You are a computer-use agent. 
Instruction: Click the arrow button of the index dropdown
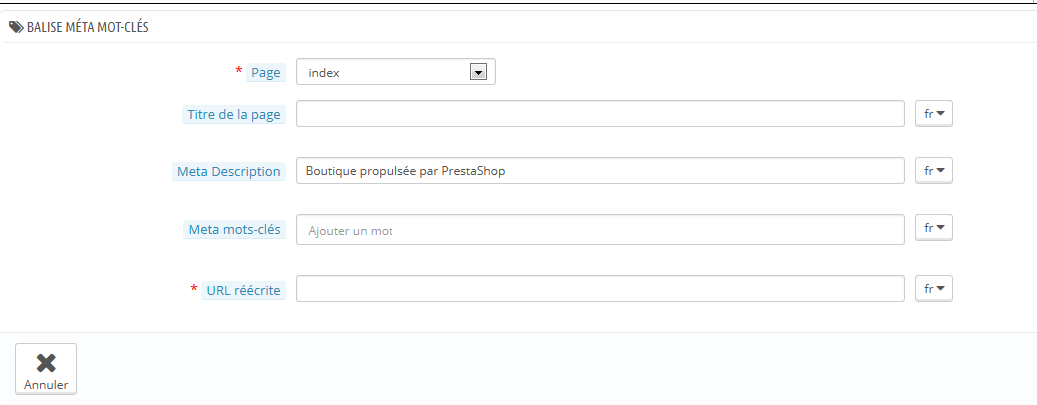(477, 72)
